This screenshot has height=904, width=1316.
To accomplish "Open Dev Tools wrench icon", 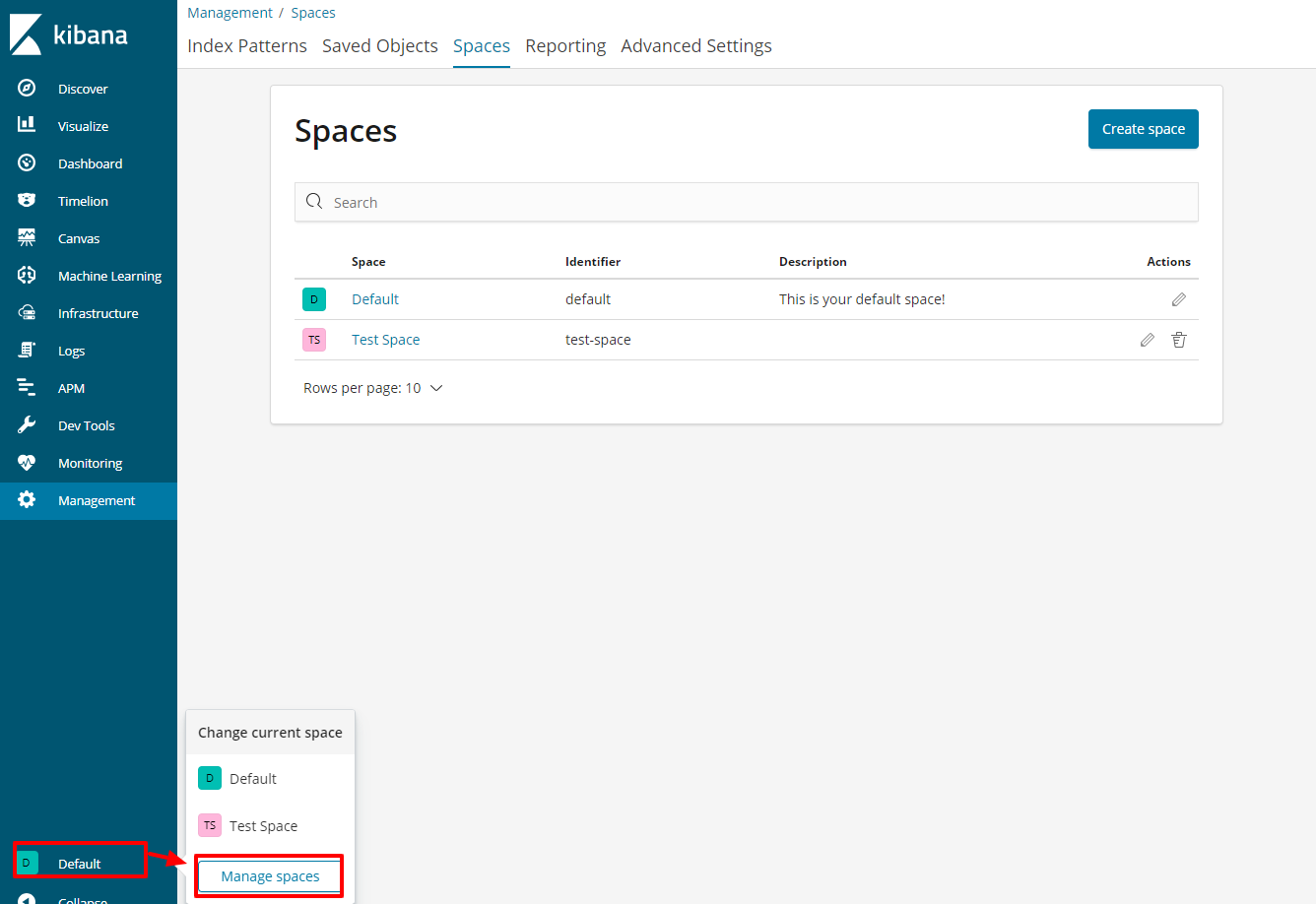I will pos(27,424).
